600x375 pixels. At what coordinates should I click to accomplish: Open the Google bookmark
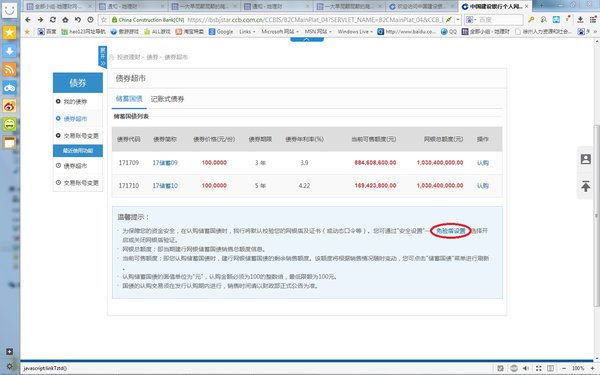pos(221,32)
